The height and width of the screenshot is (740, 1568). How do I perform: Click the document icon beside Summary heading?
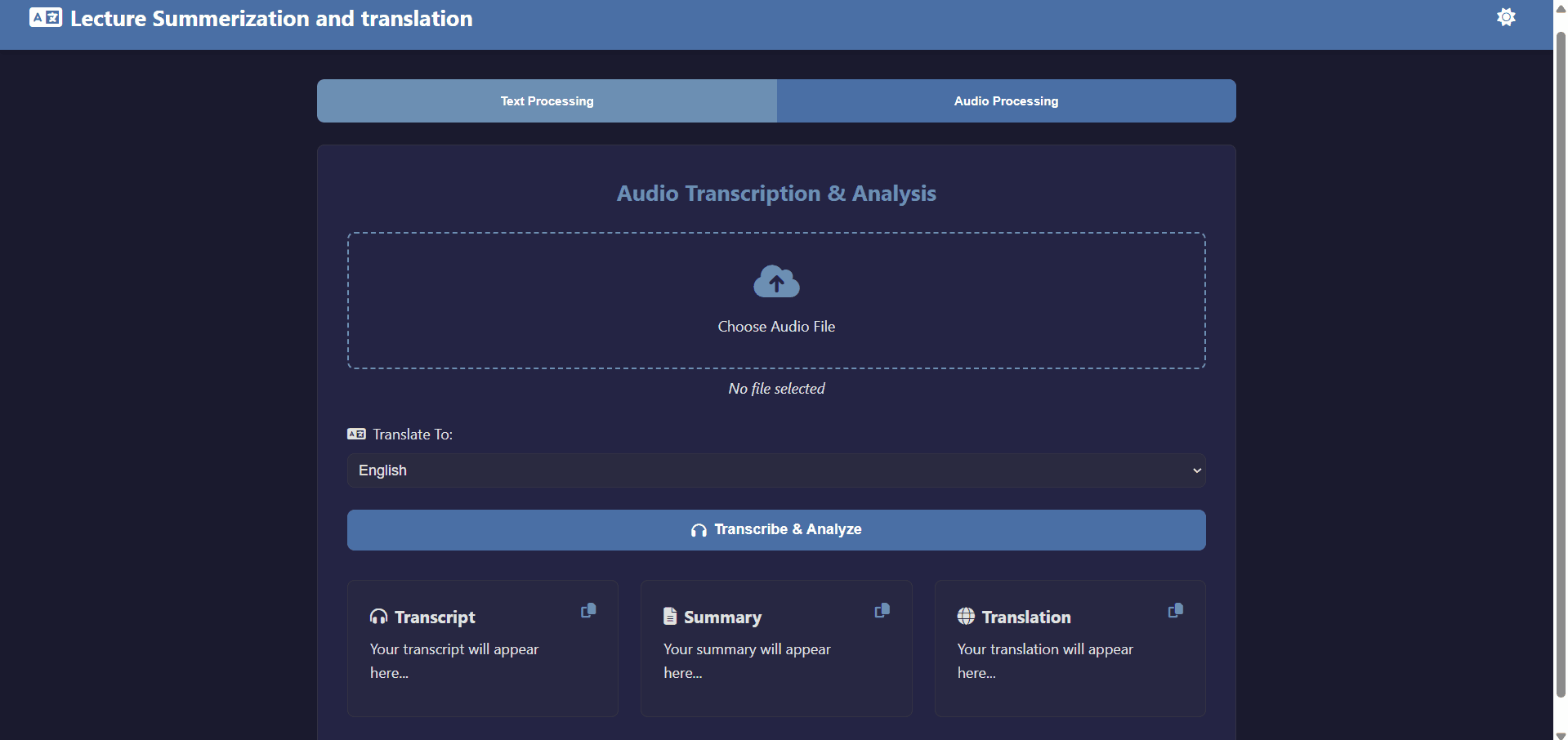[670, 617]
